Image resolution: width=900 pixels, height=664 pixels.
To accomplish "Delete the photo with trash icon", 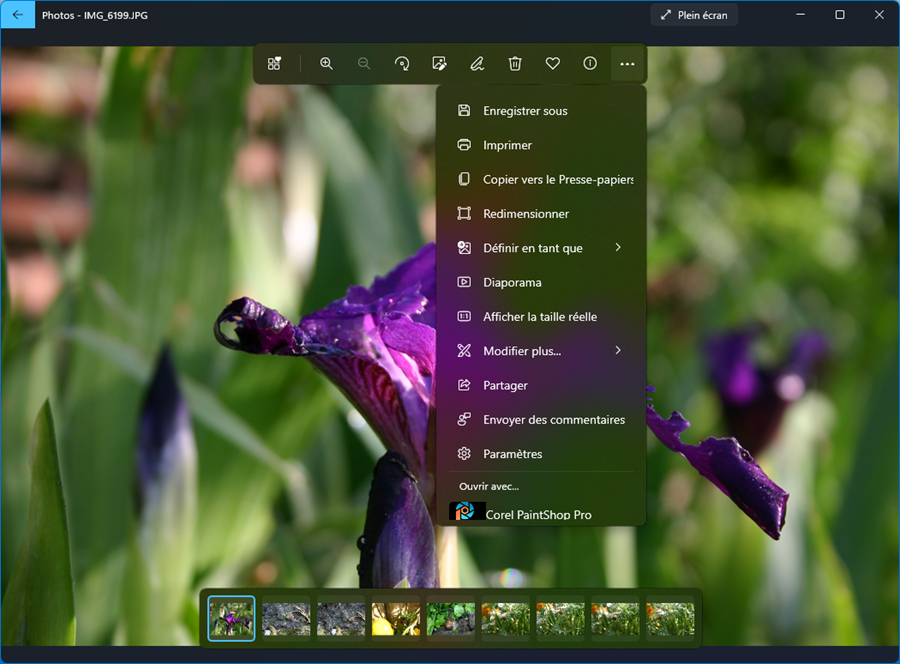I will [515, 64].
